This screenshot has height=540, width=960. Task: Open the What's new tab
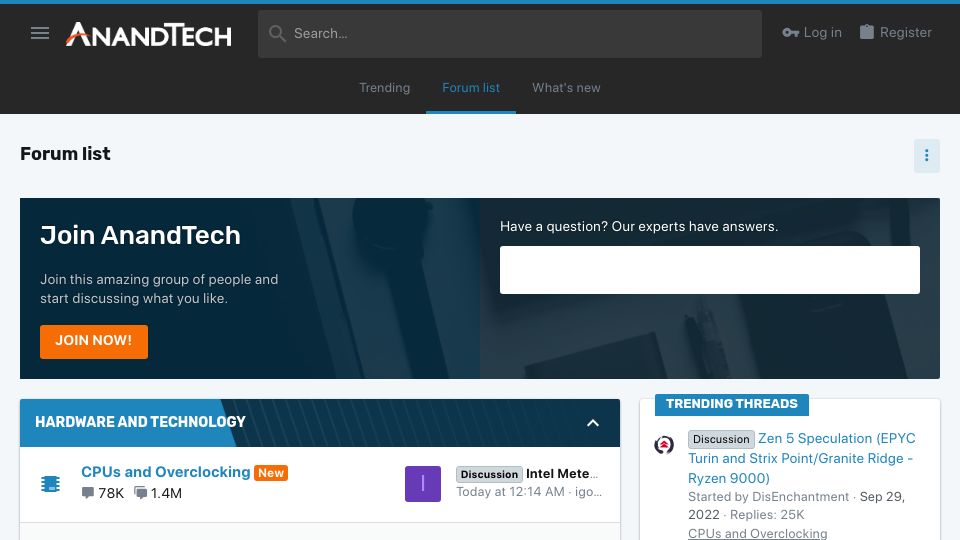(x=566, y=88)
